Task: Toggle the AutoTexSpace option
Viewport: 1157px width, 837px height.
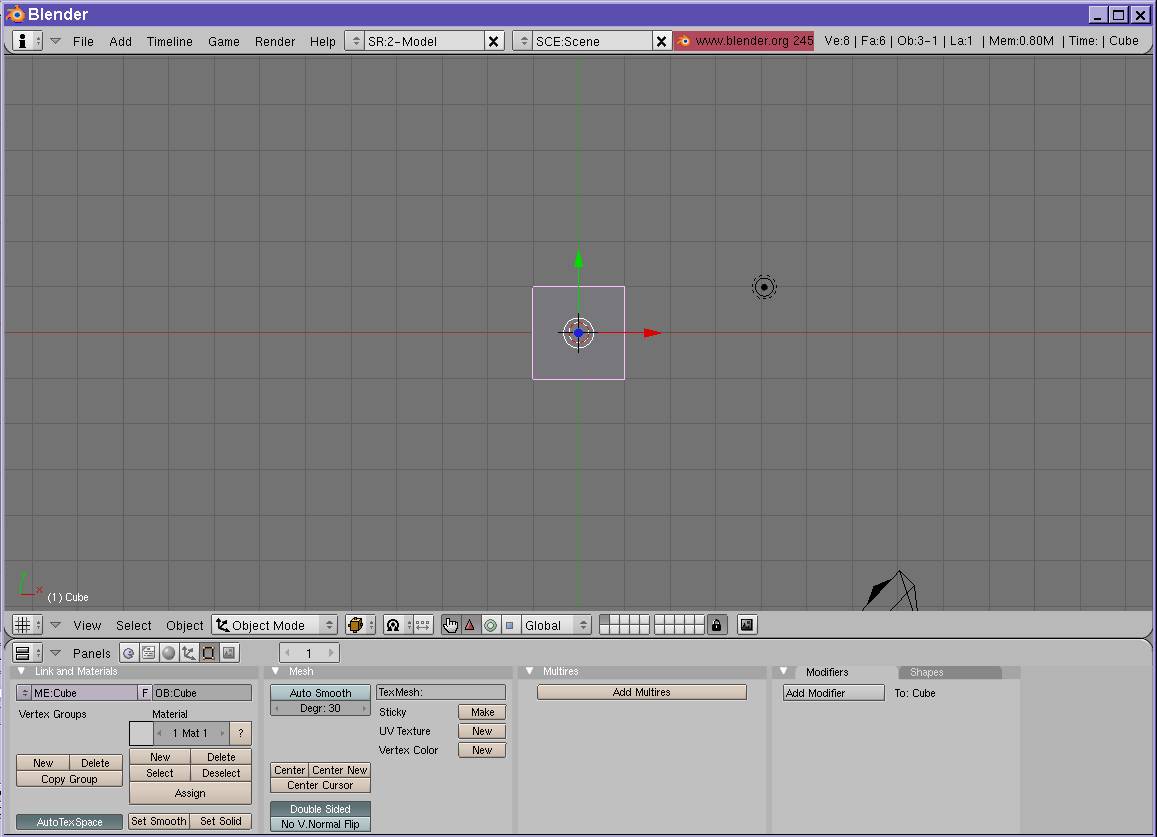Action: (x=69, y=822)
